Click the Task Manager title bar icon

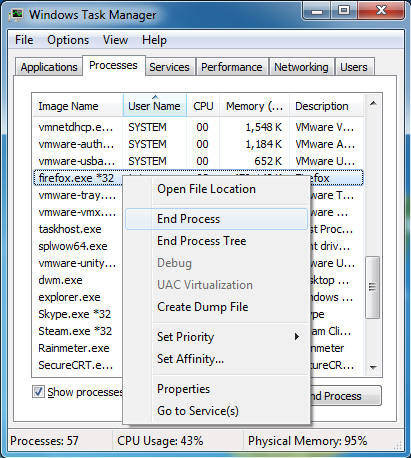click(x=16, y=15)
